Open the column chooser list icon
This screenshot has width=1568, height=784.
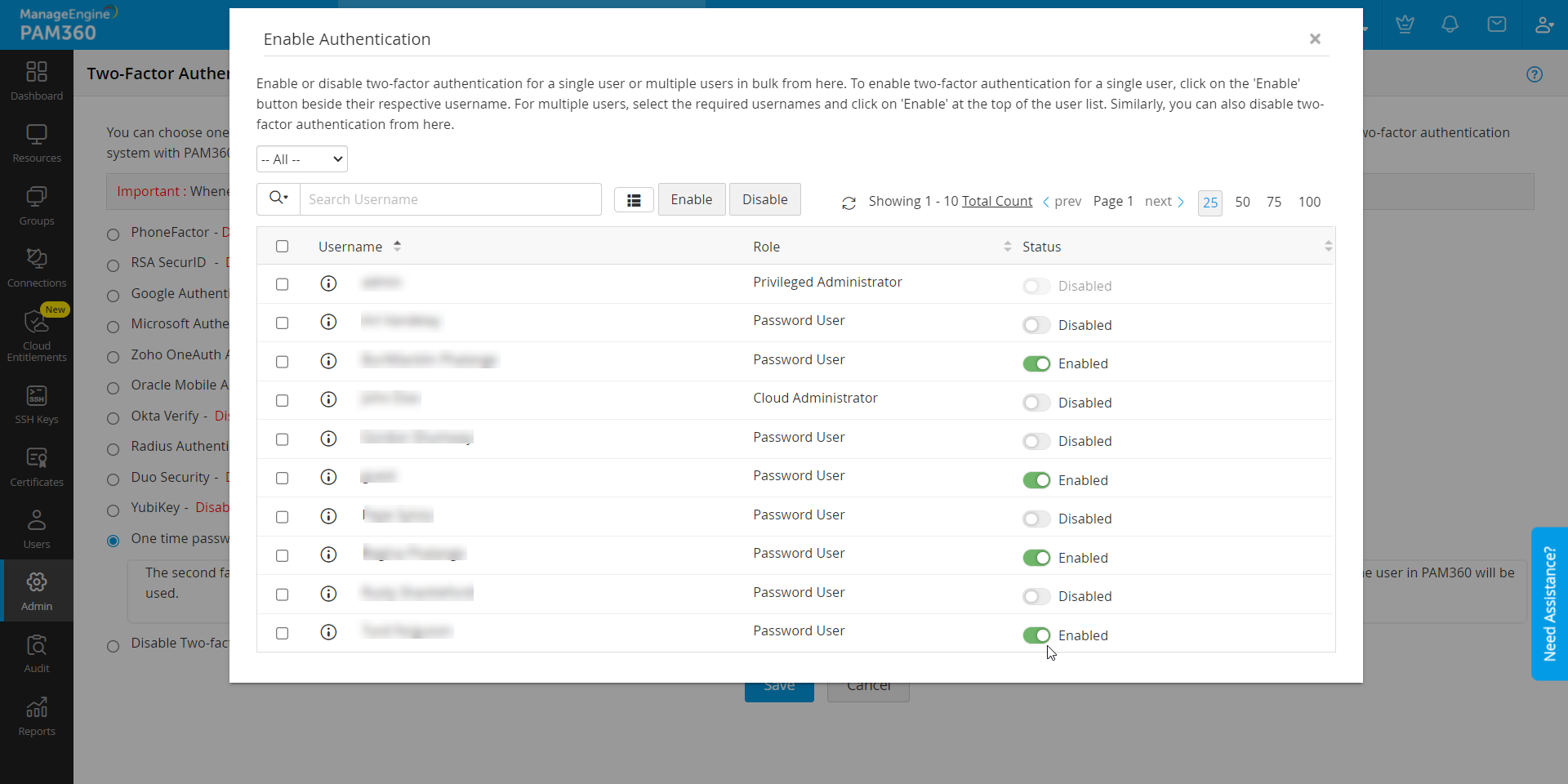(x=634, y=200)
